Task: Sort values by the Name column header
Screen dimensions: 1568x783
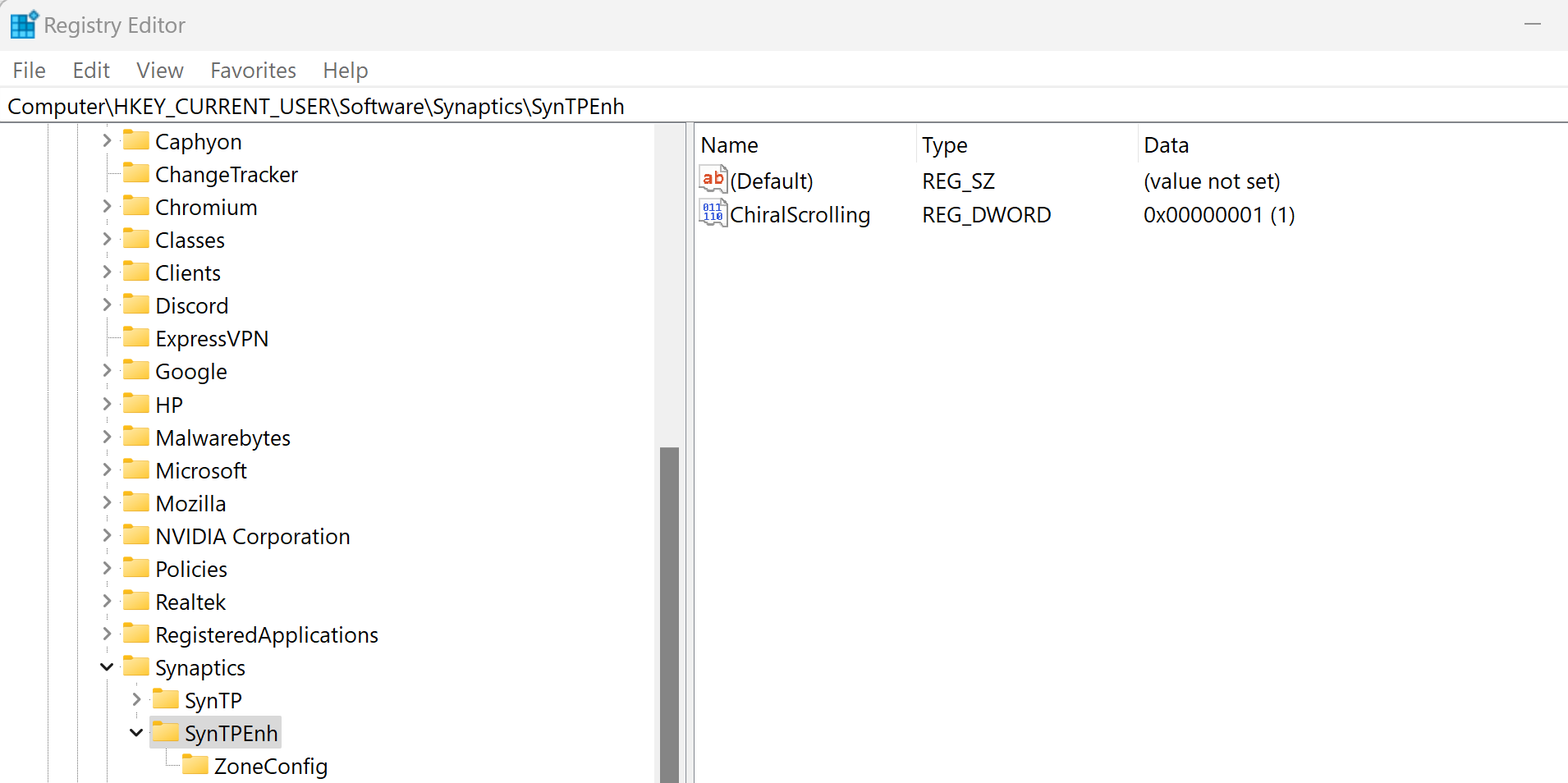Action: tap(729, 144)
